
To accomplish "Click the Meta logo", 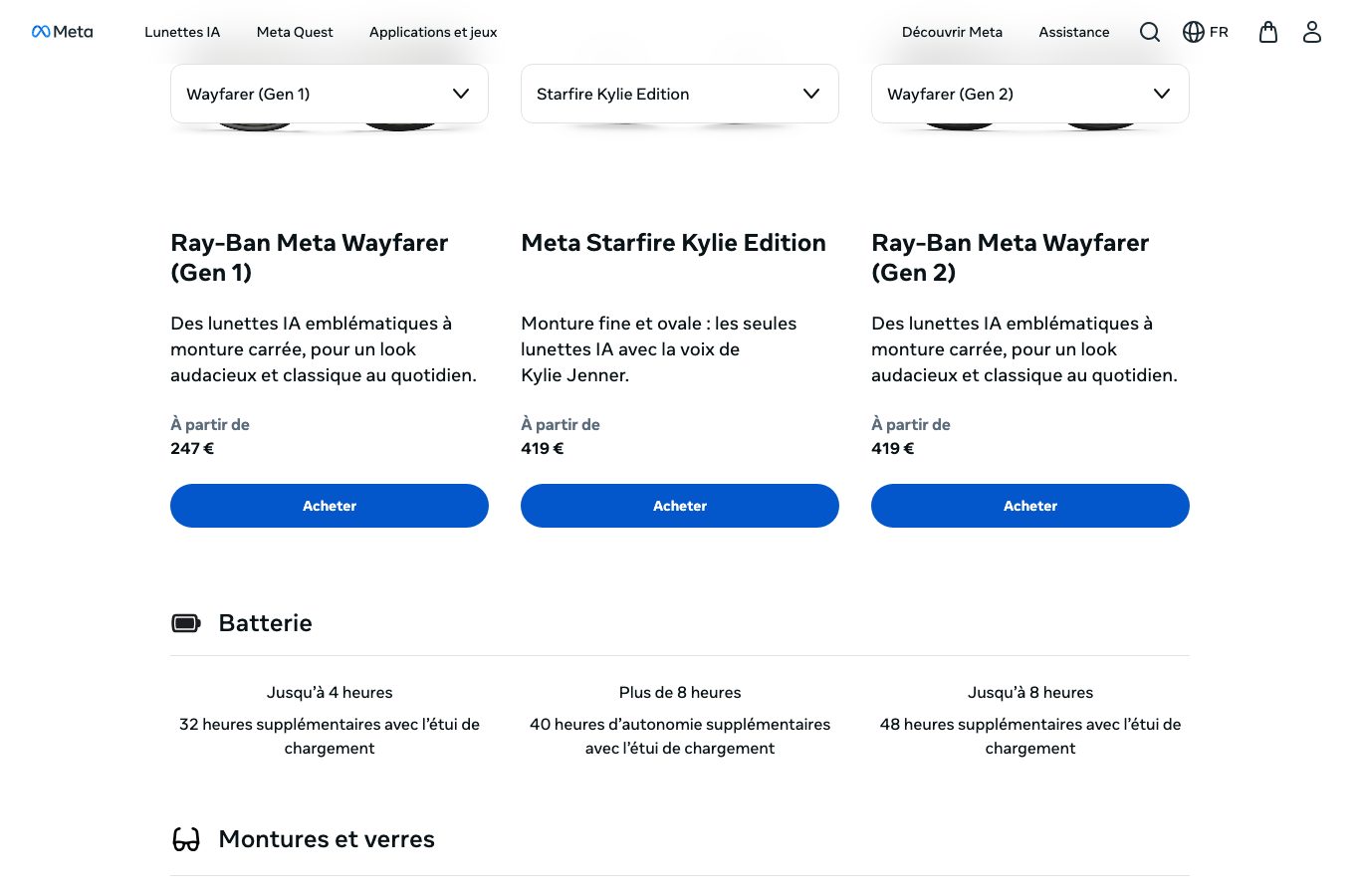I will click(x=62, y=32).
